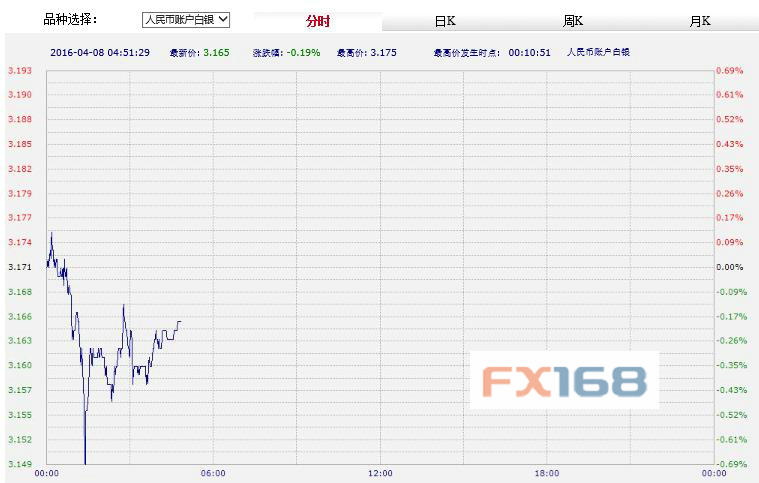Click the 18:00 time axis marker

[546, 473]
